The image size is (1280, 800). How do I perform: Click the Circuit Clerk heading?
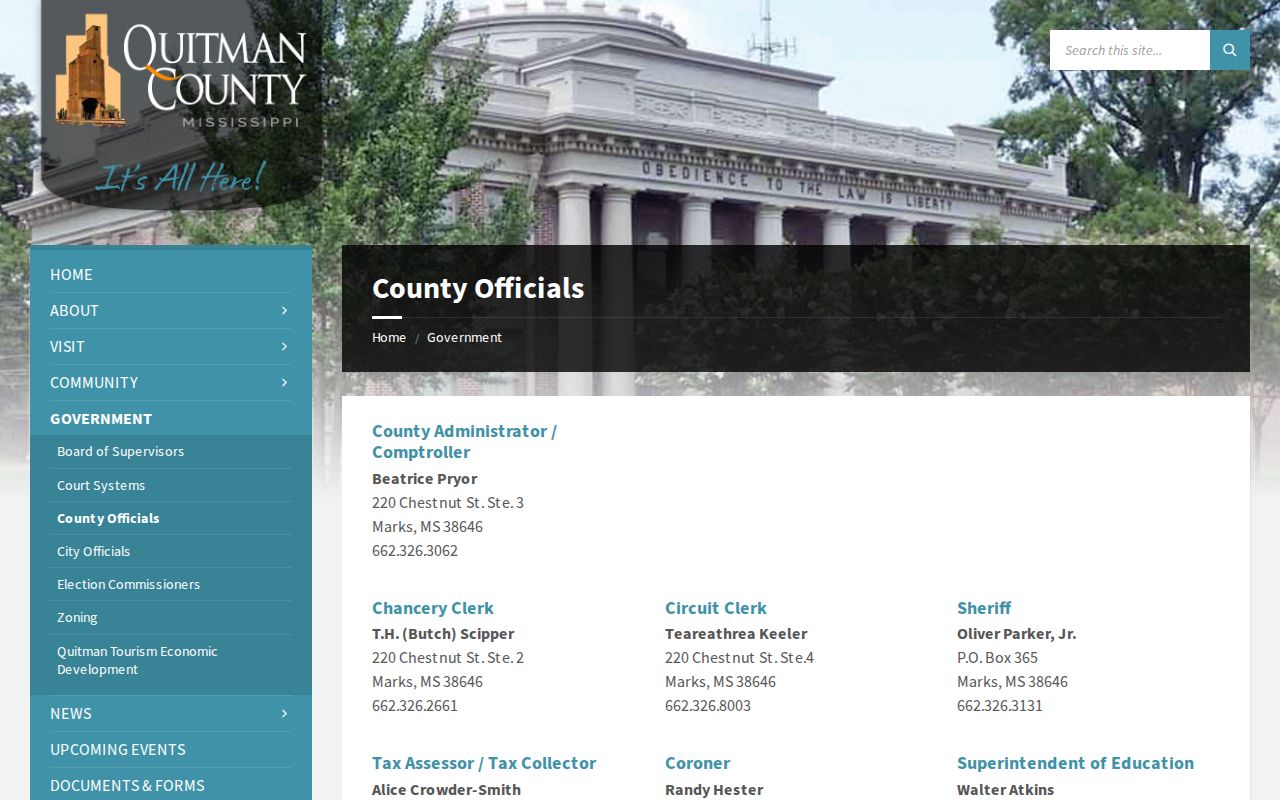tap(716, 608)
